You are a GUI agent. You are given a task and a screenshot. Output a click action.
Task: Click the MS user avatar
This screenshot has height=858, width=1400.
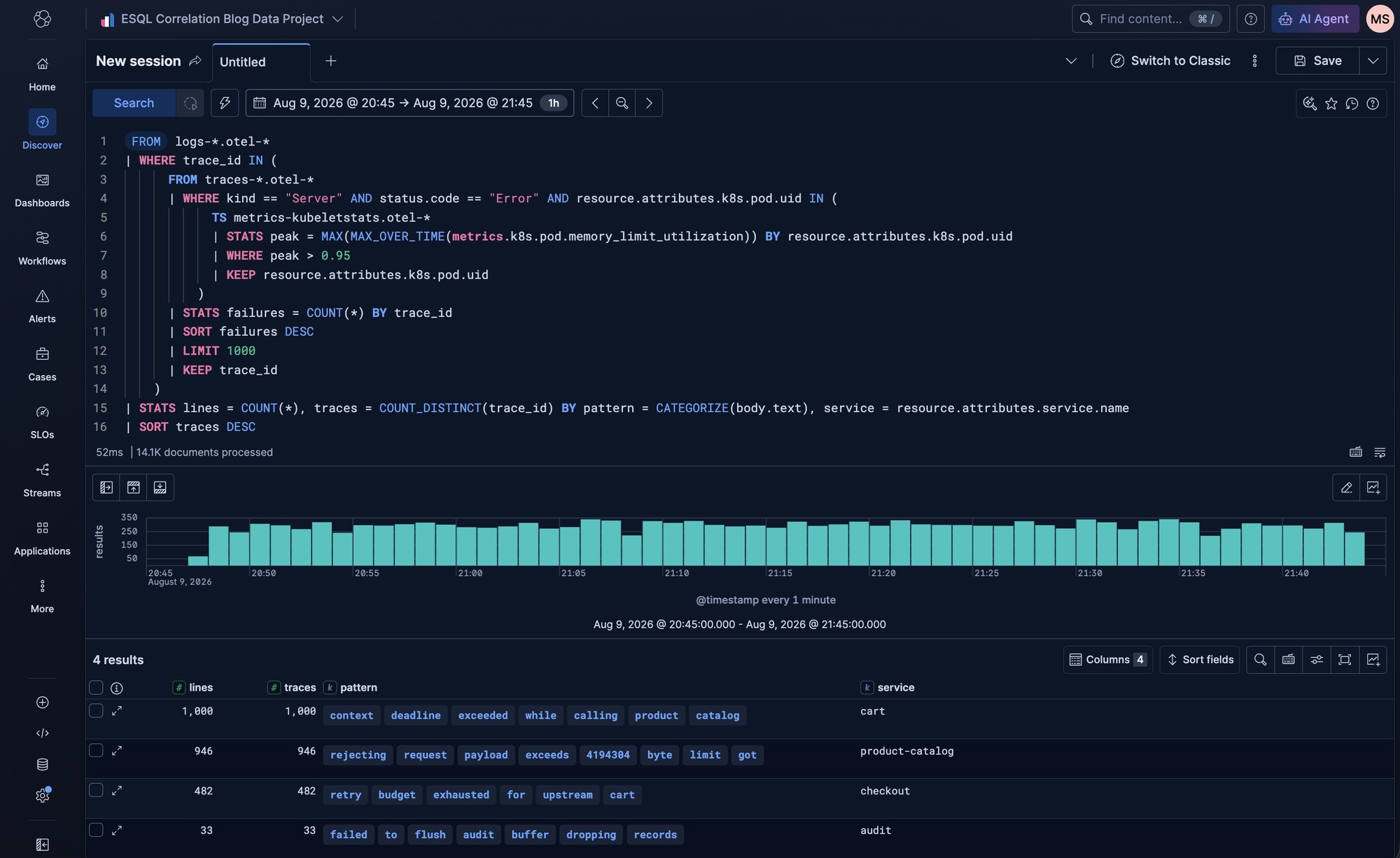click(x=1380, y=19)
